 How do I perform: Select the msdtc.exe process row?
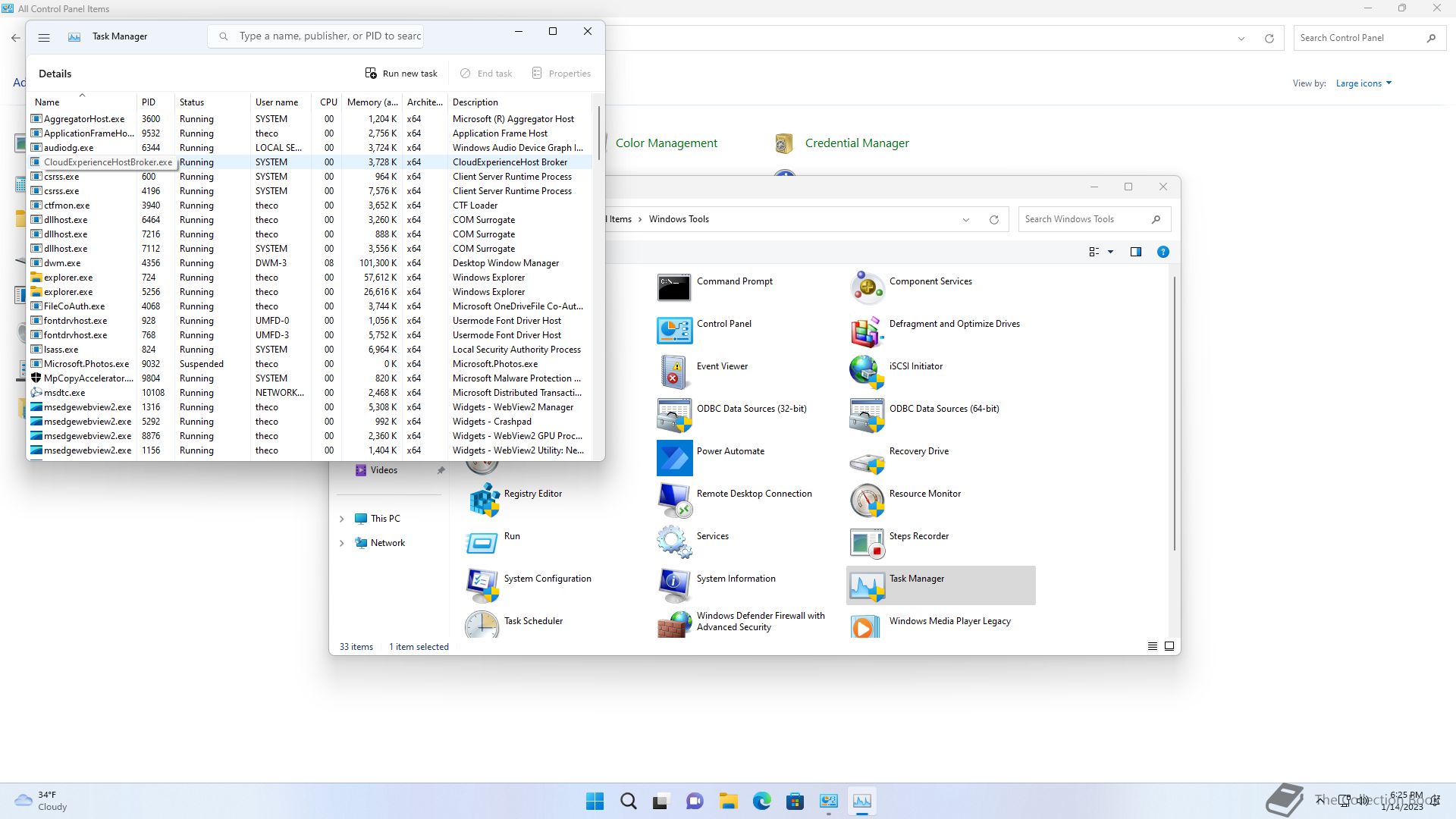(x=311, y=393)
